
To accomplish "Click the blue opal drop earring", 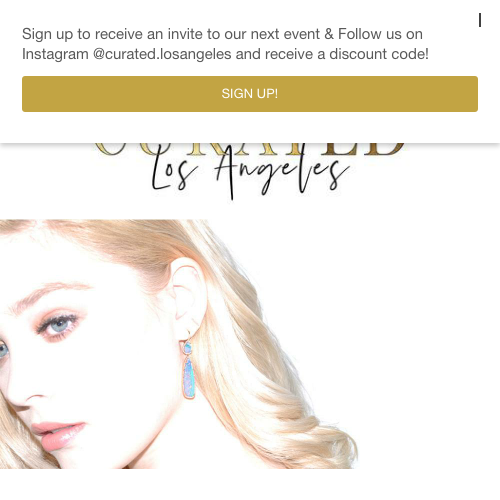I will pyautogui.click(x=188, y=370).
